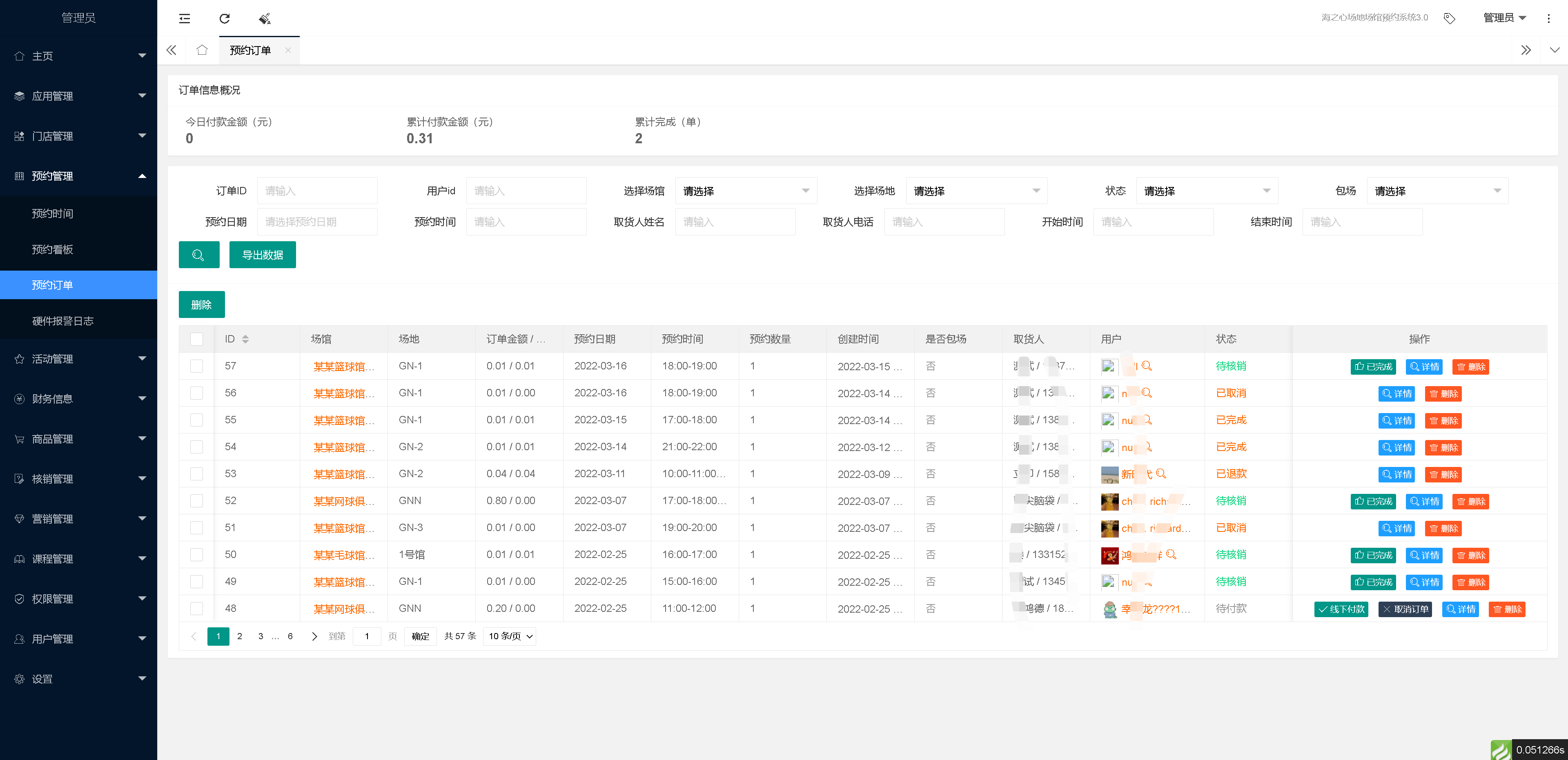Click user search icon in order 53 row
The width and height of the screenshot is (1568, 760).
(1161, 473)
